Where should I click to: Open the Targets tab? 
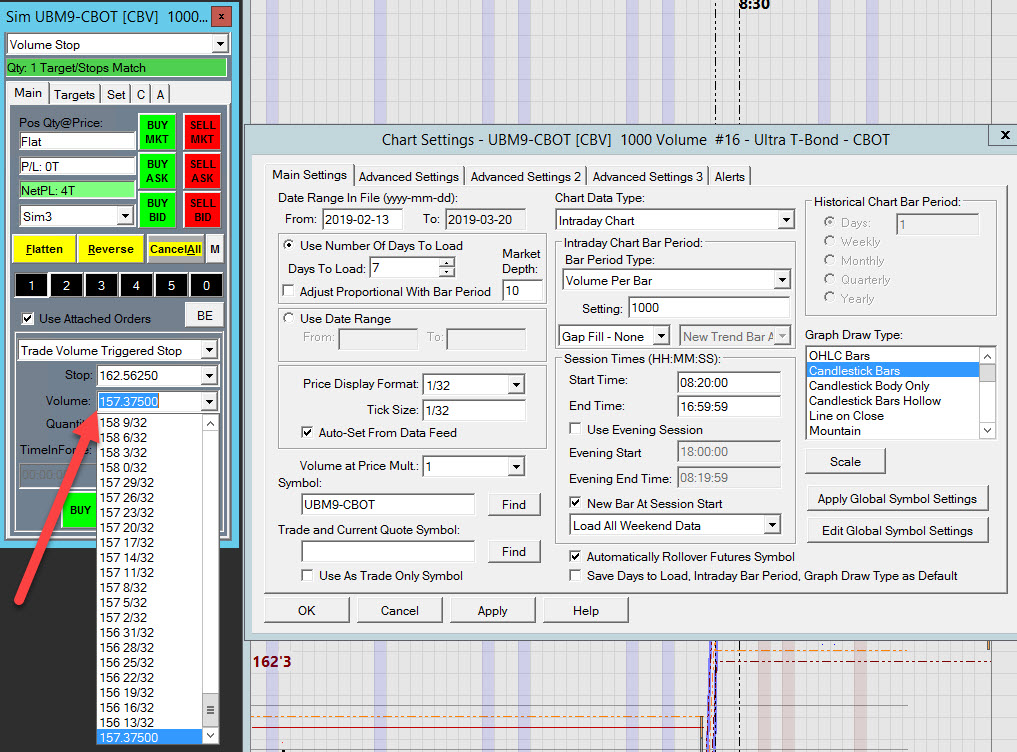point(75,95)
